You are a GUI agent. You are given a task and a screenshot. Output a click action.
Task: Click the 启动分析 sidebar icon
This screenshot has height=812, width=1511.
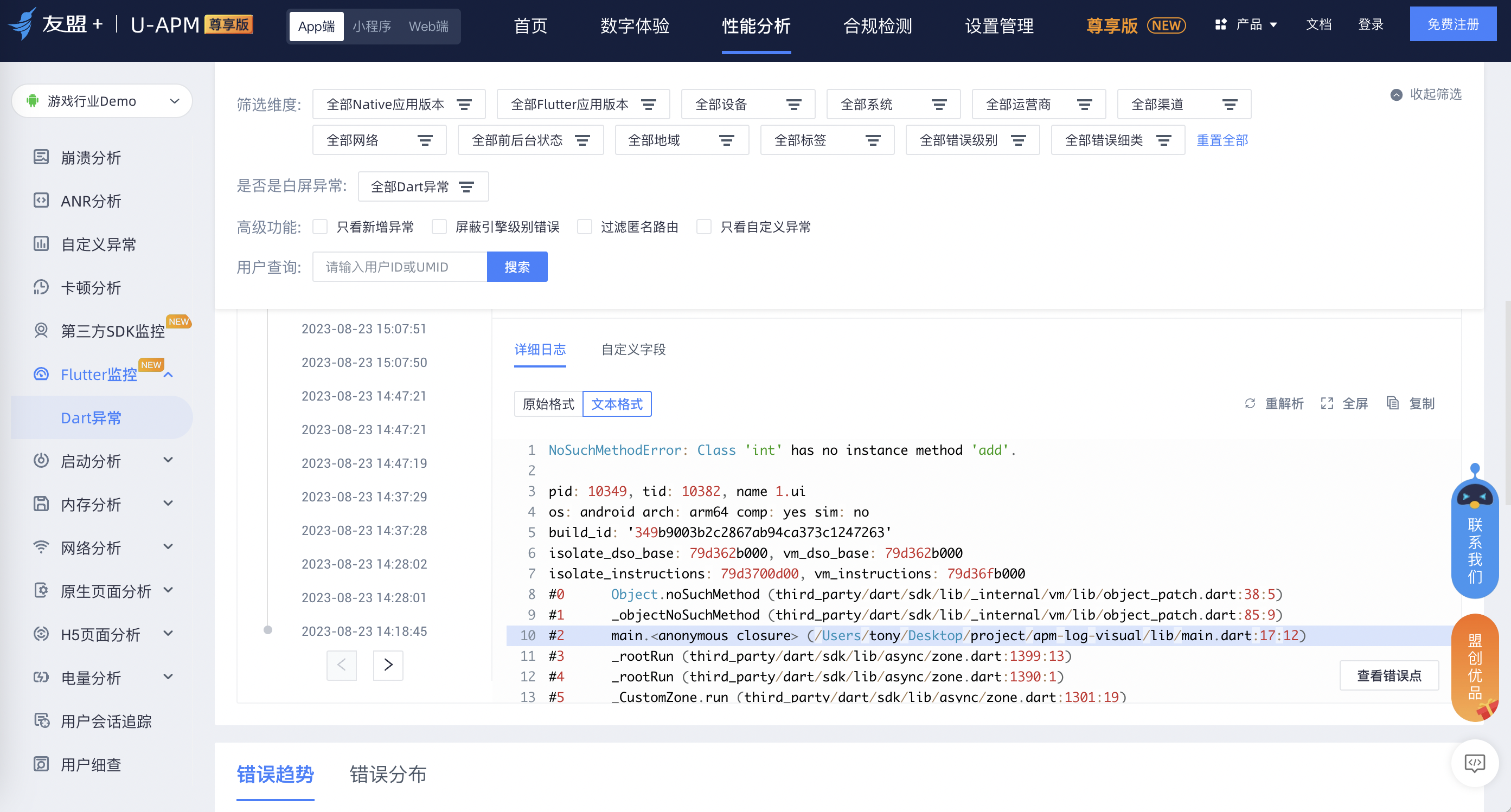pyautogui.click(x=41, y=460)
